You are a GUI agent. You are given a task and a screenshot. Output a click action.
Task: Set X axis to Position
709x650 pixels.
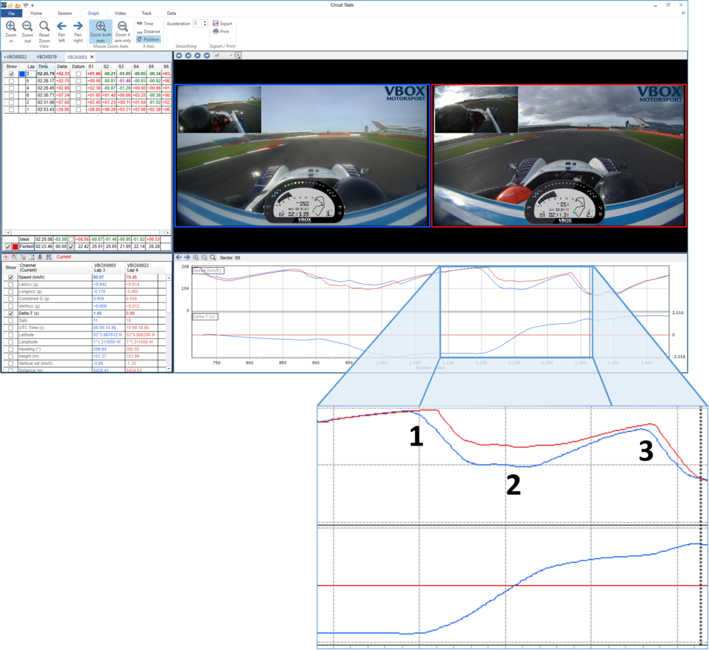coord(148,39)
